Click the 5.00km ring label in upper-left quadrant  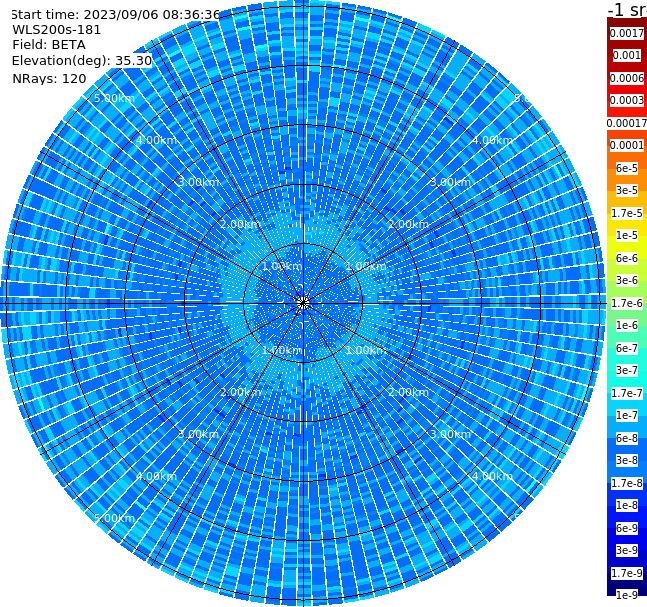coord(114,98)
